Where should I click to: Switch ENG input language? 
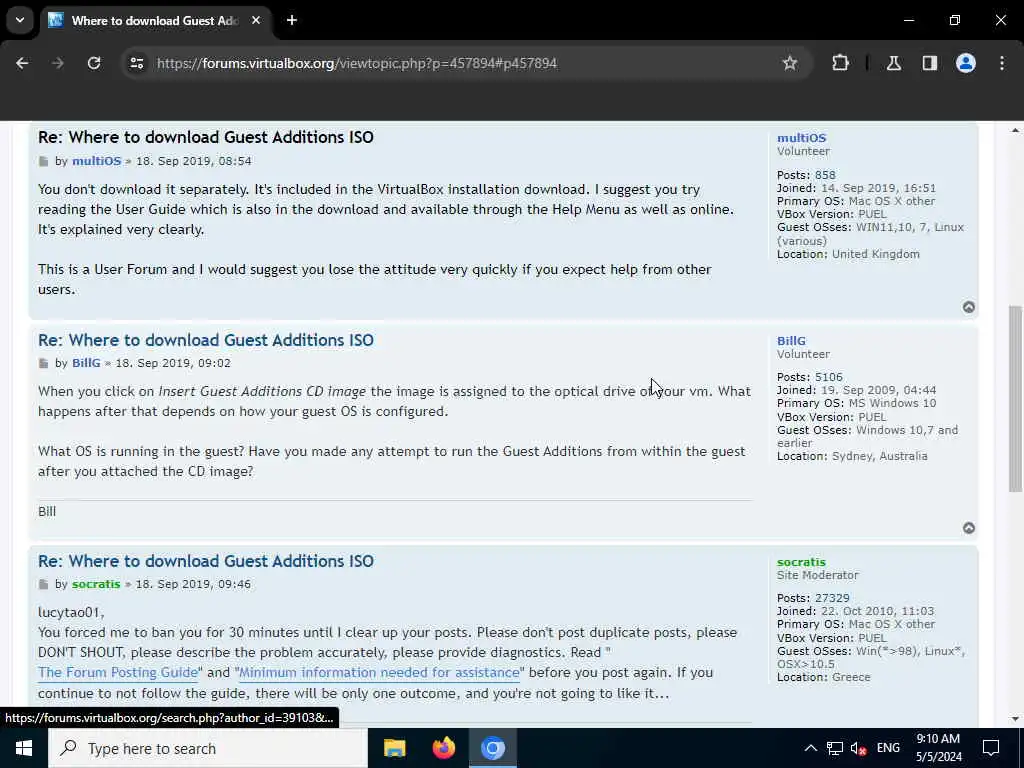[x=888, y=748]
